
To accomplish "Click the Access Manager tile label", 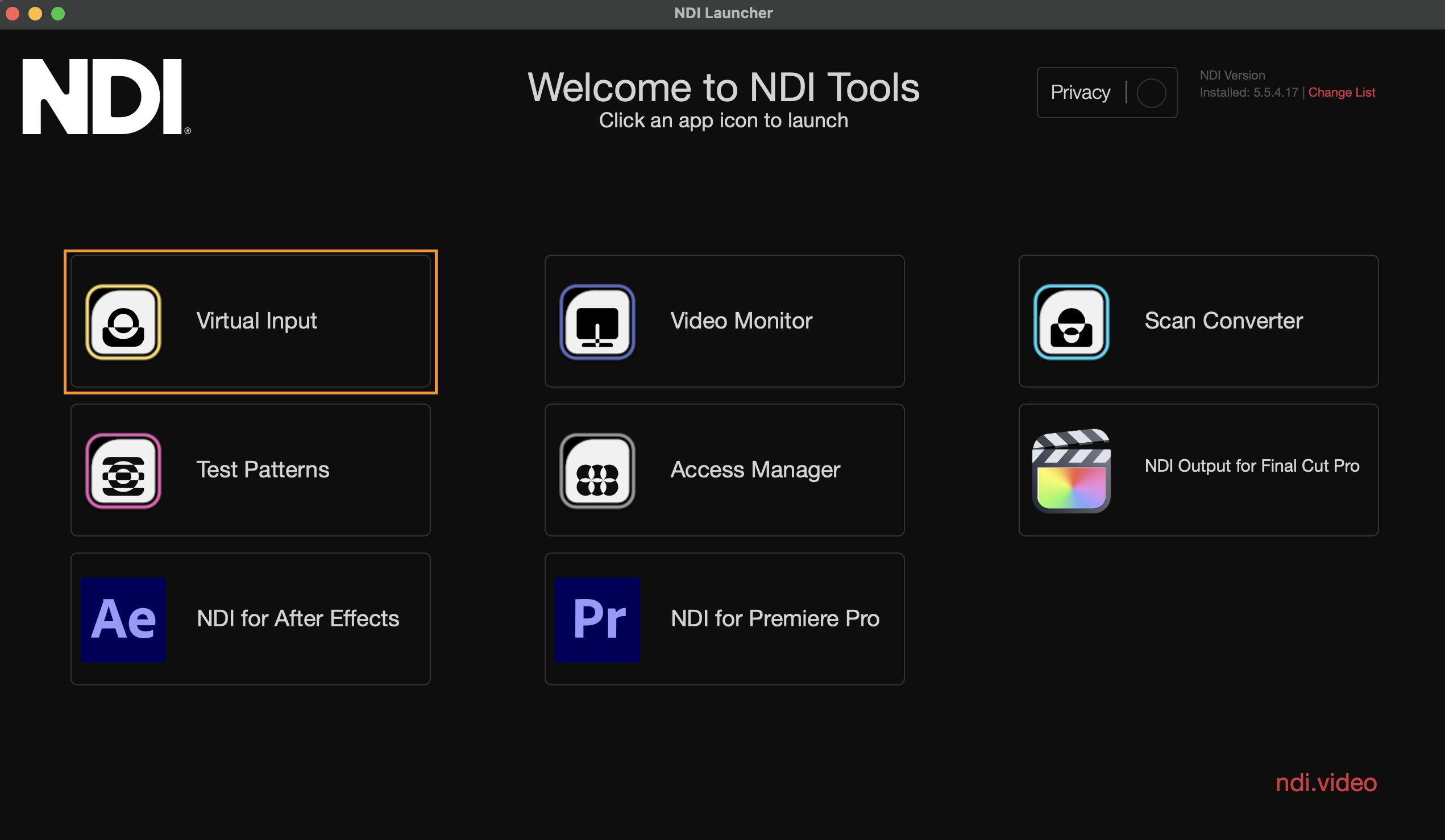I will click(x=754, y=469).
